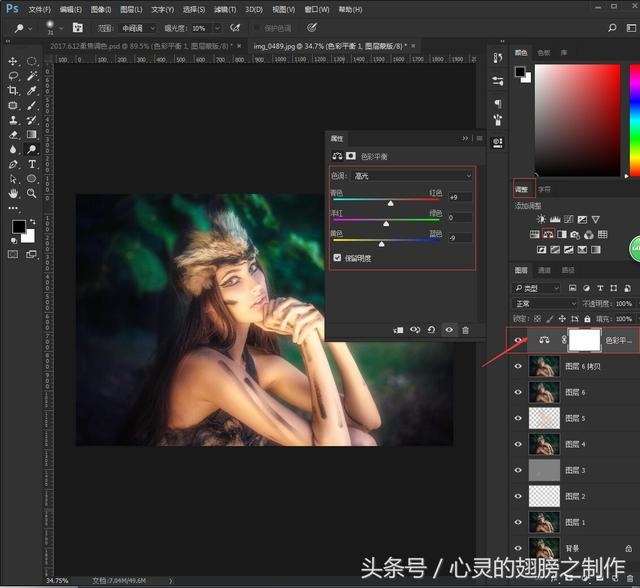Select the Blur (droplet) tool
640x588 pixels.
pos(13,149)
